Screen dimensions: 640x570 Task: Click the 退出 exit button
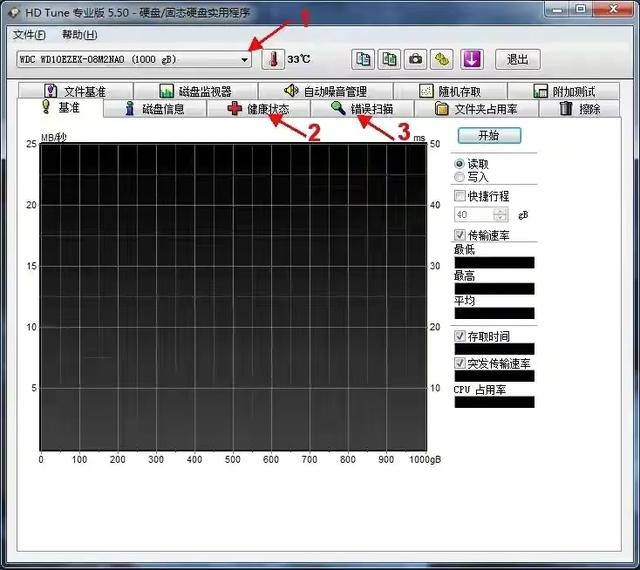(x=517, y=59)
